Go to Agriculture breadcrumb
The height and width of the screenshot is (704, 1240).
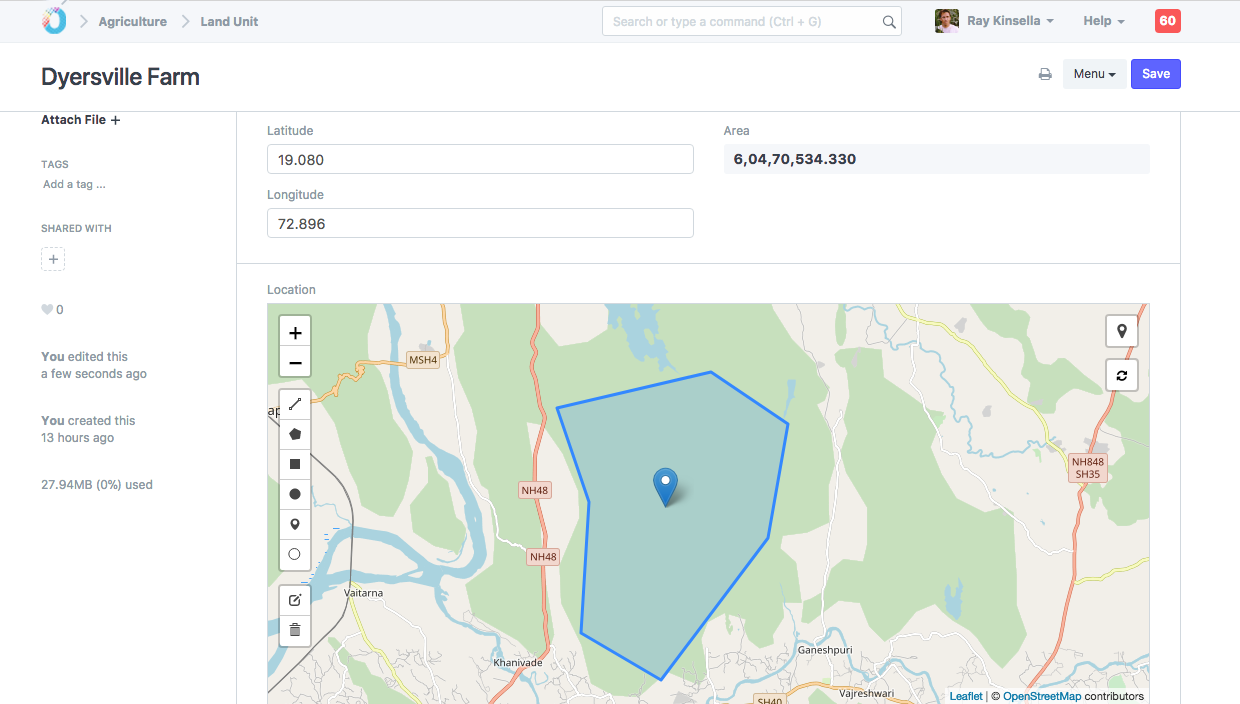132,21
